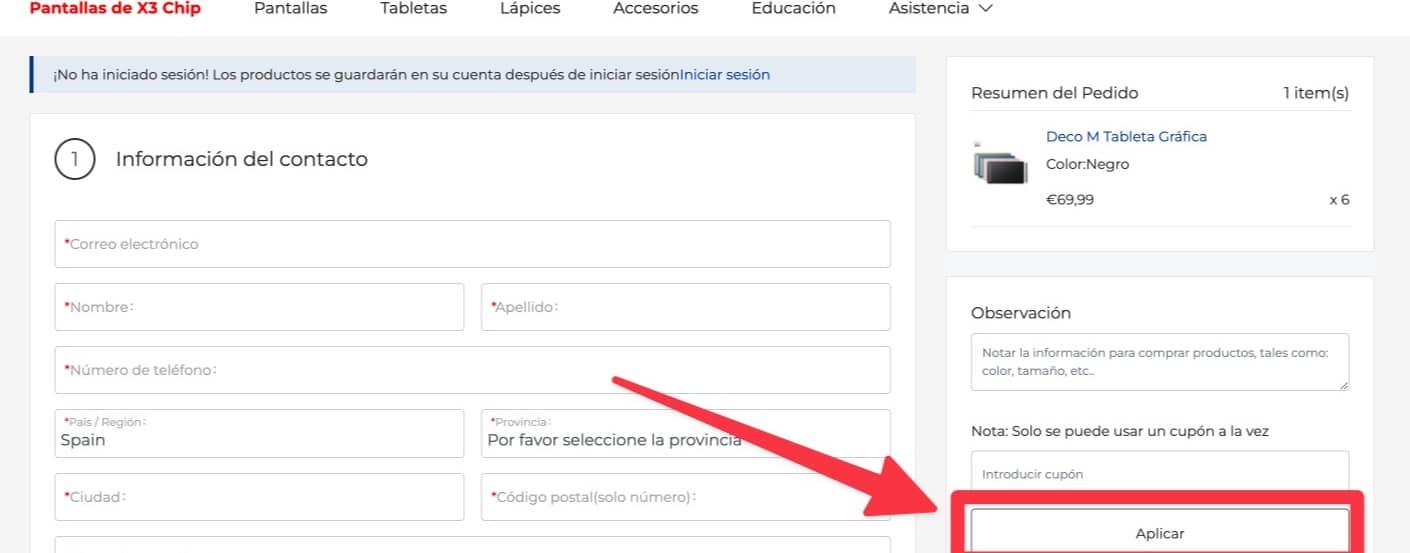
Task: Visit the Educación page
Action: [793, 9]
